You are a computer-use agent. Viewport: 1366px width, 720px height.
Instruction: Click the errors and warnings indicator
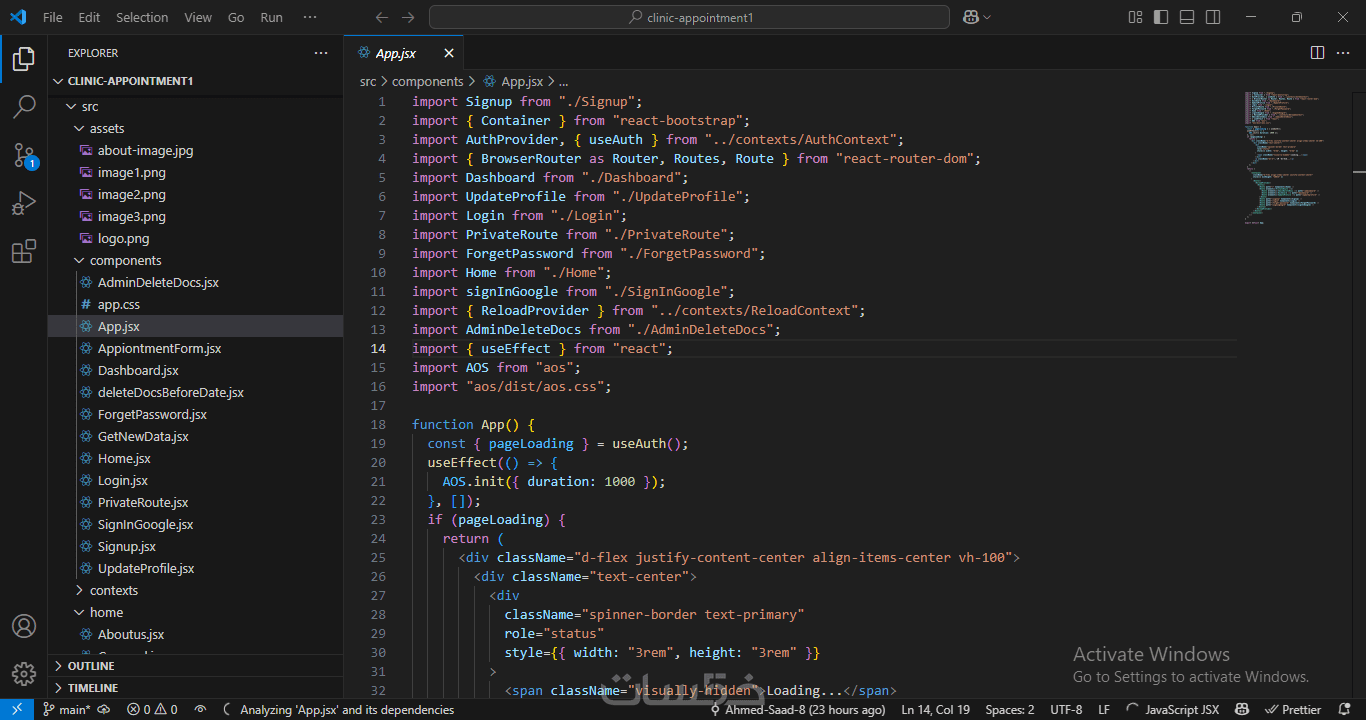click(x=152, y=709)
